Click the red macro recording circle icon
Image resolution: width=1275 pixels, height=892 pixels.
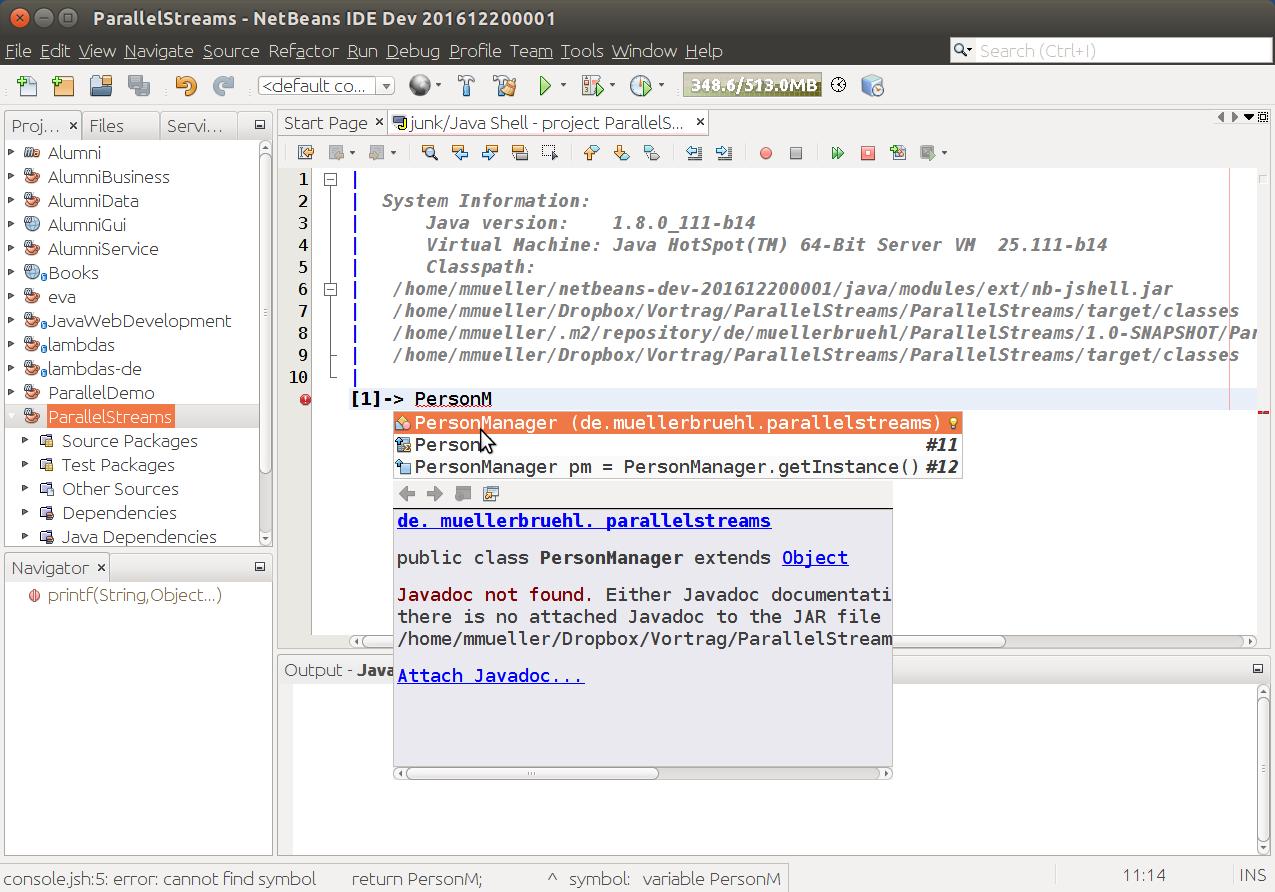[x=766, y=153]
